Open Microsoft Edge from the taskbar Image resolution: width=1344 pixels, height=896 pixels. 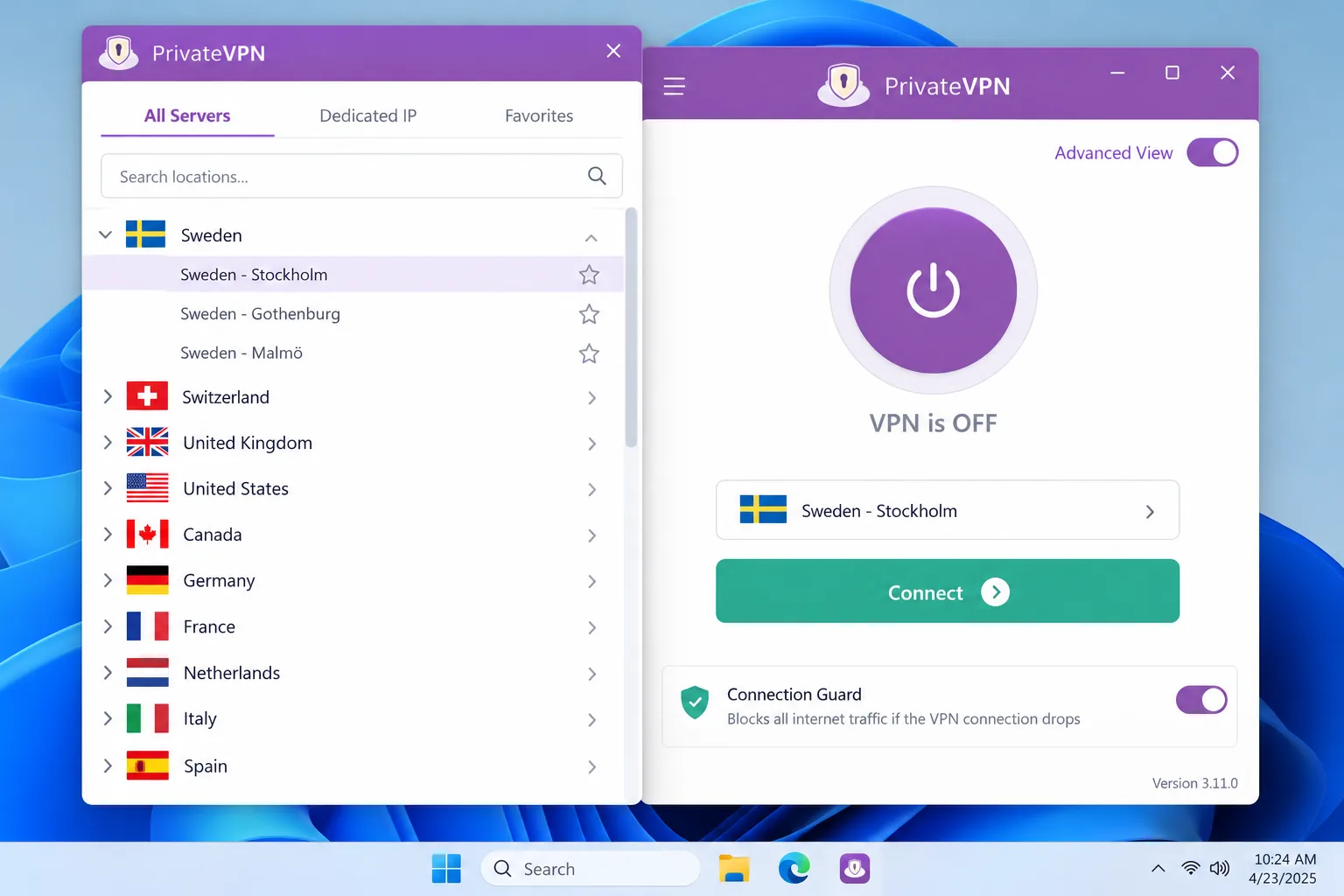pos(794,868)
